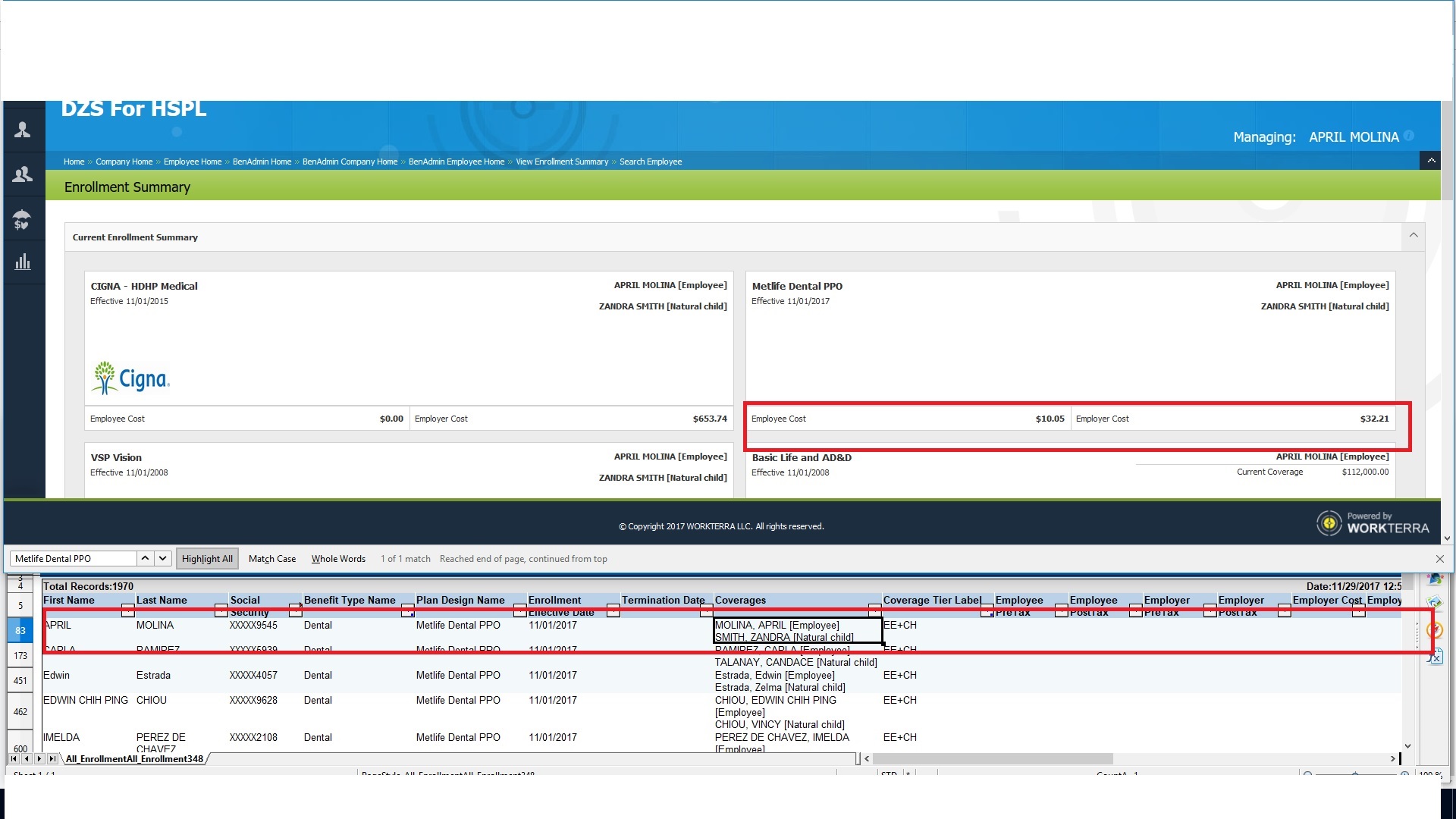Viewport: 1456px width, 819px height.
Task: Select the All_EnrollmentAll_Enrollment348 sheet tab
Action: [134, 758]
